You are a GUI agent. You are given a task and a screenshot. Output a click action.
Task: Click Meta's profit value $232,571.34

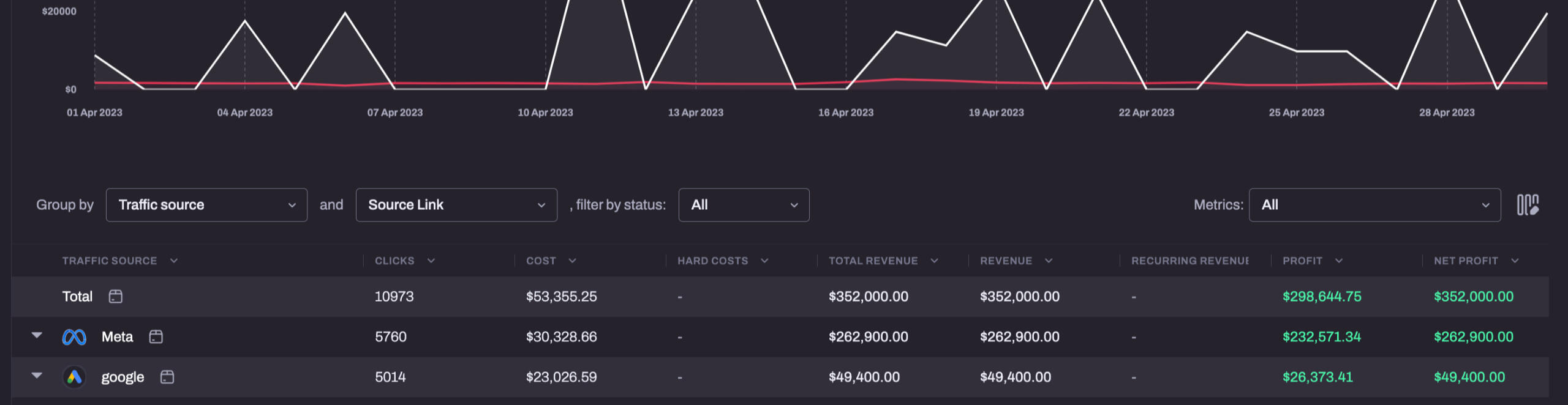(1321, 337)
